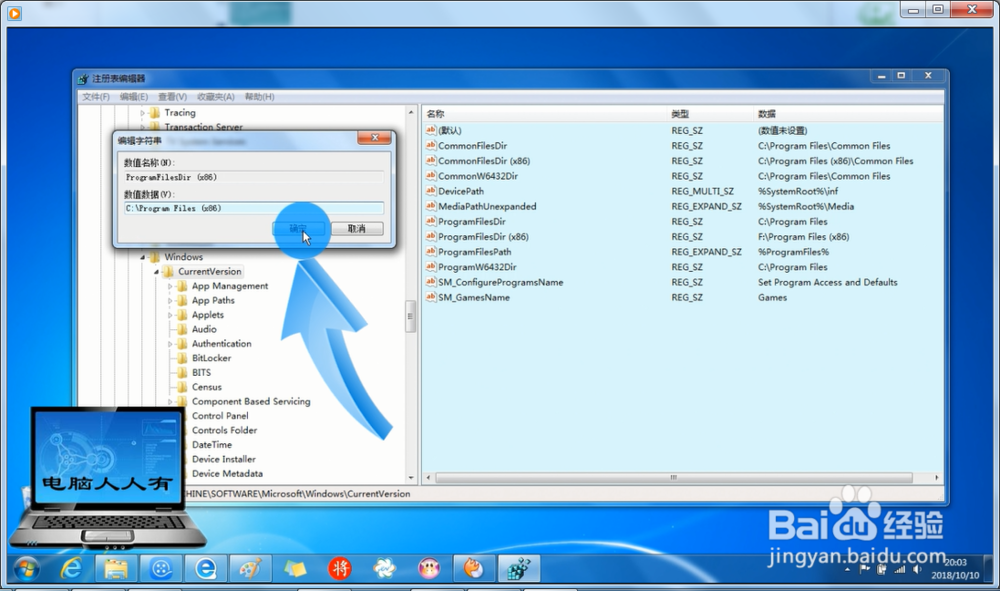Viewport: 1000px width, 591px height.
Task: Select the ProgramFilesPath value icon
Action: click(x=430, y=252)
